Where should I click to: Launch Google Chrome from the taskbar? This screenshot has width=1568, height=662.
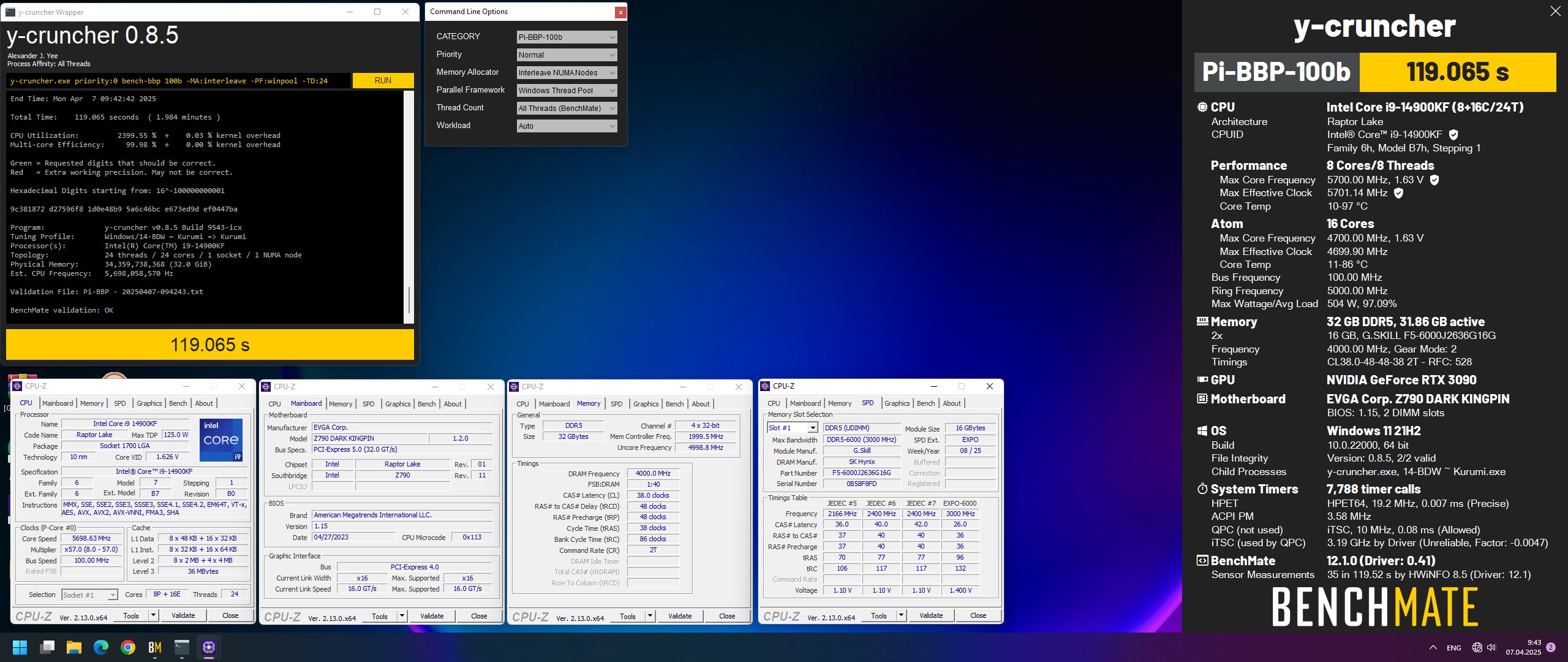pyautogui.click(x=128, y=647)
